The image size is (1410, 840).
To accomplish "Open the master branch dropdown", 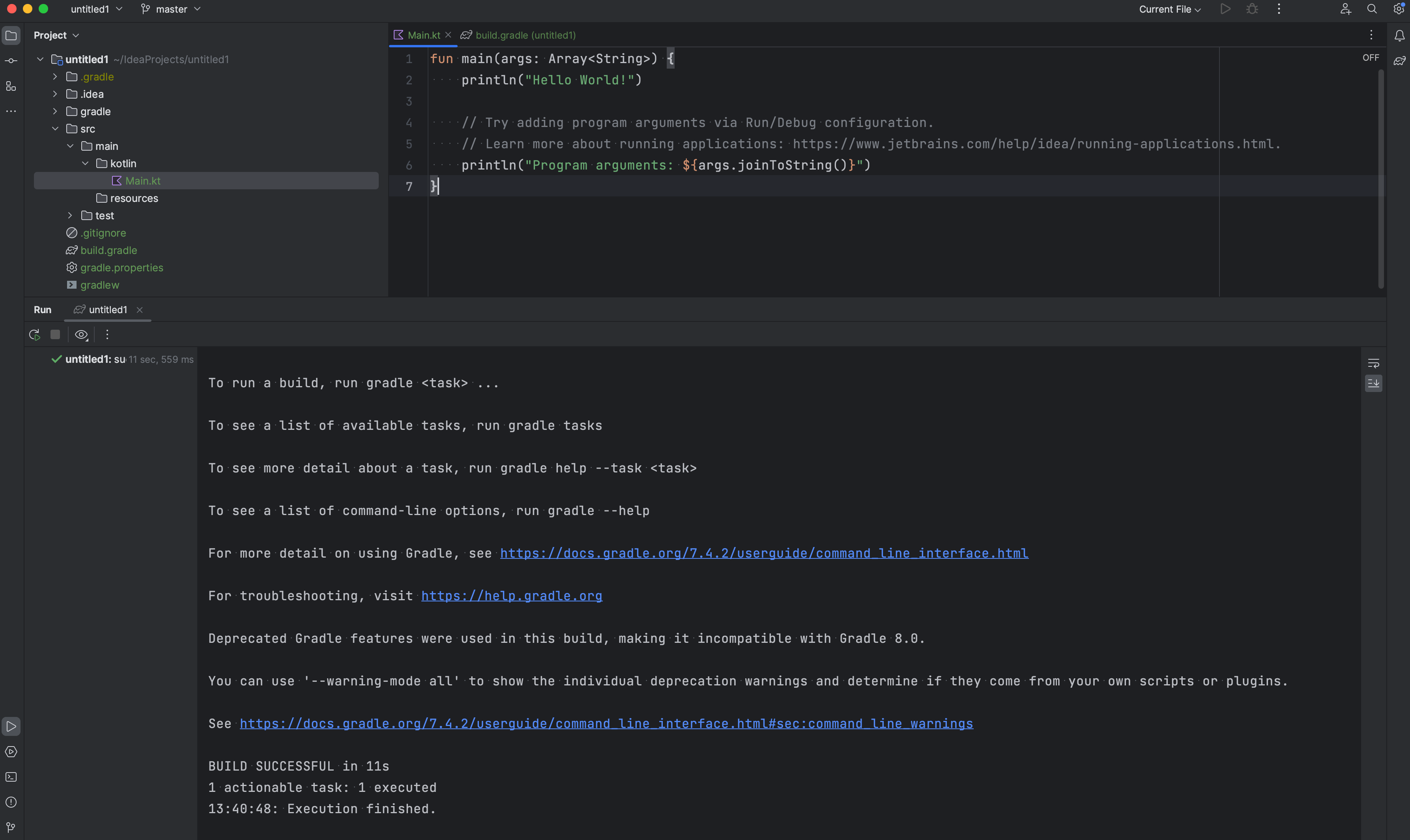I will point(170,9).
